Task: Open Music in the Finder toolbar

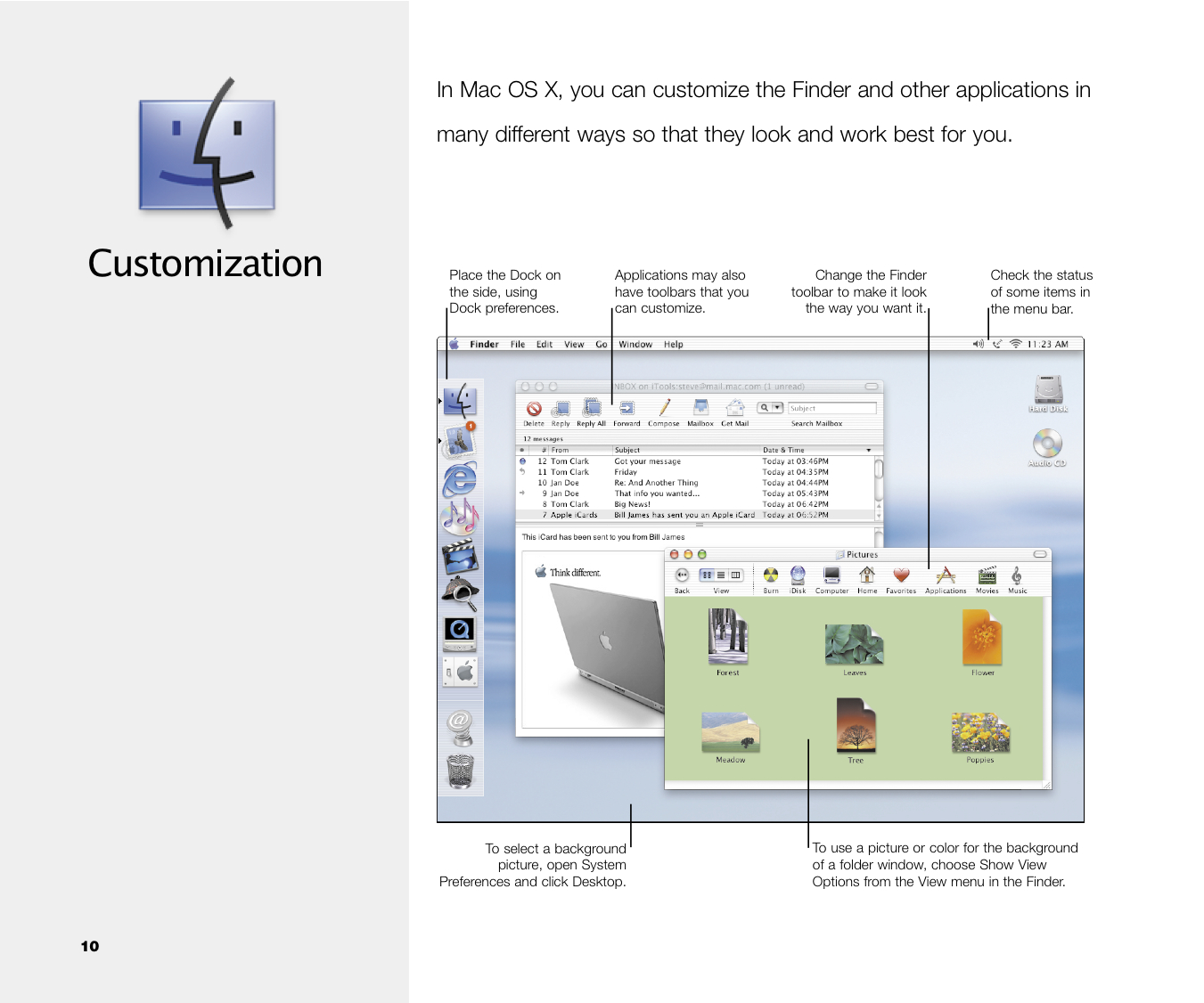Action: click(x=1017, y=580)
